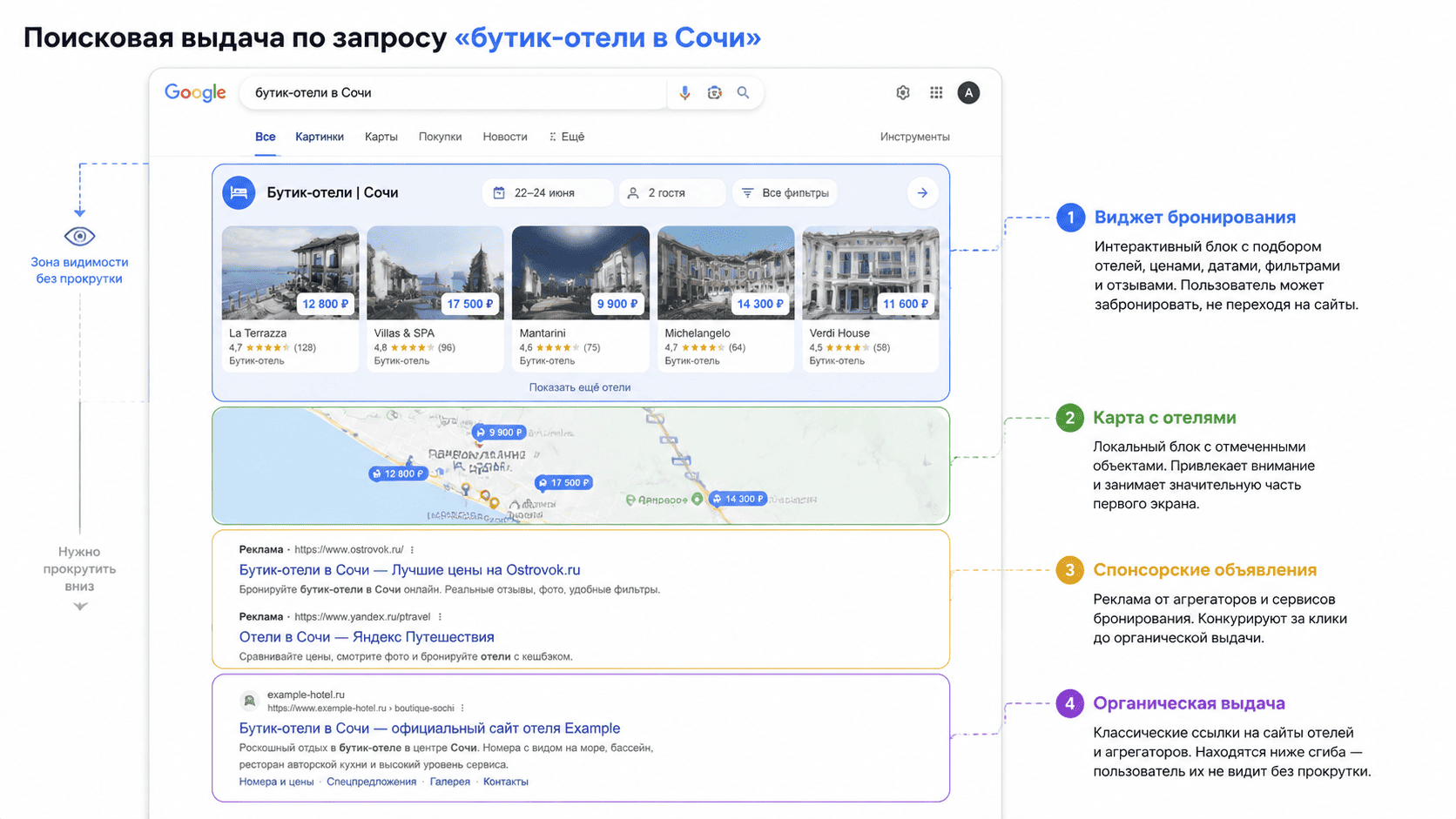Click the Google logo

pos(195,93)
